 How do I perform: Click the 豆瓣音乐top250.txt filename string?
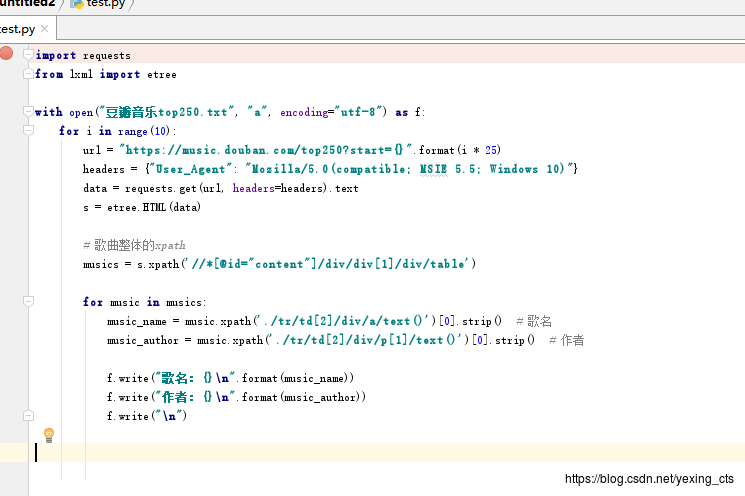(x=166, y=112)
